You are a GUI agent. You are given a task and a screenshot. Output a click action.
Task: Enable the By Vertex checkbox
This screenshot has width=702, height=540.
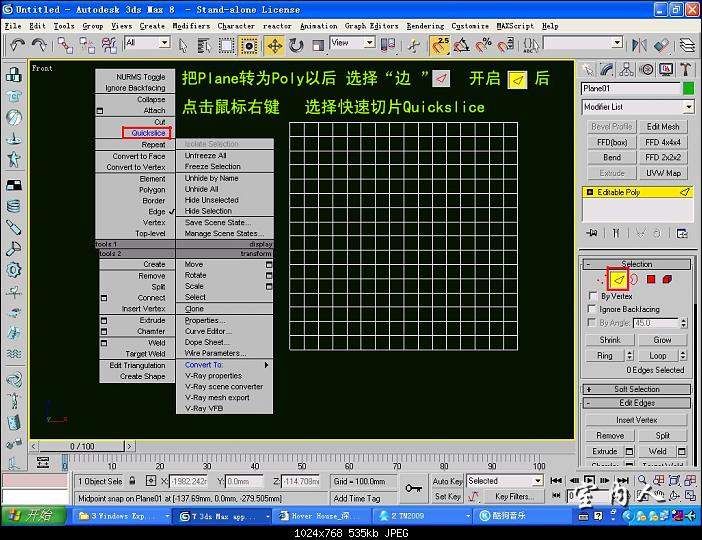pyautogui.click(x=592, y=297)
